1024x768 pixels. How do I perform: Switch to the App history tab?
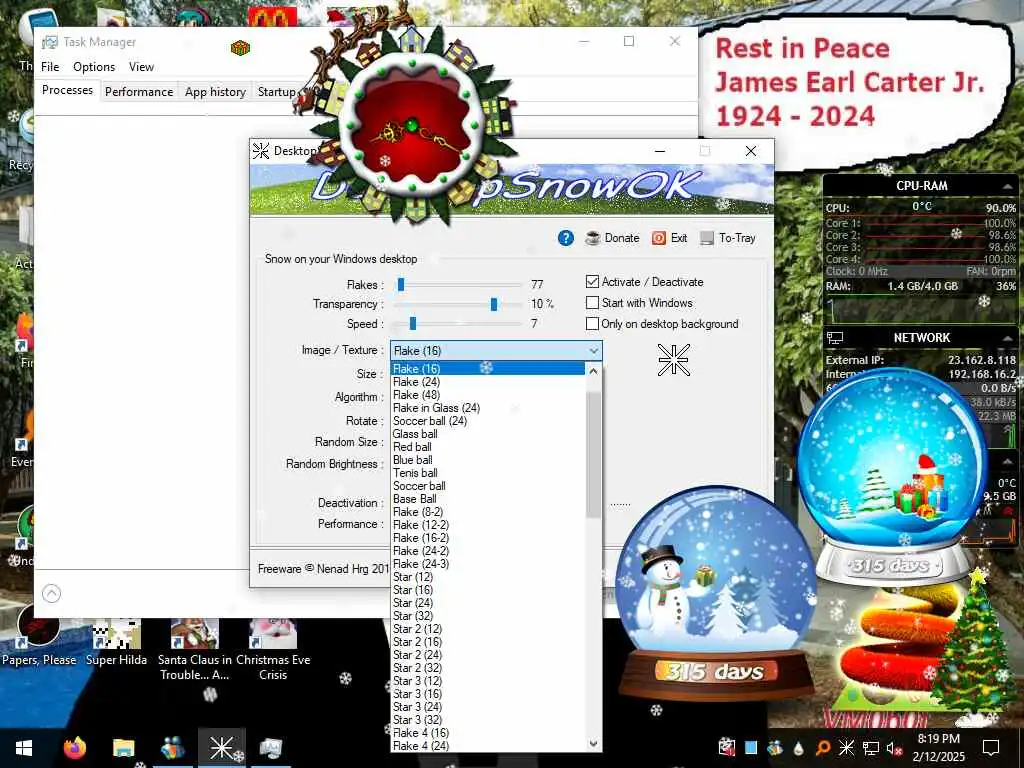[x=215, y=92]
